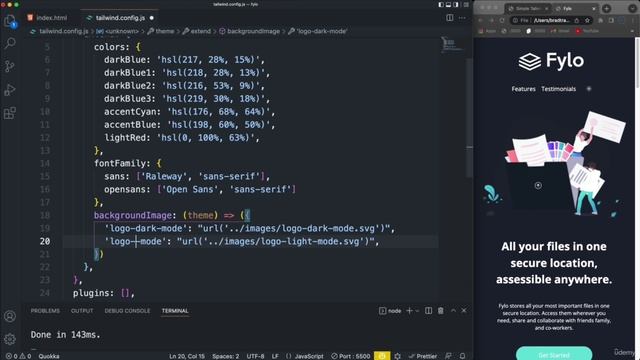This screenshot has width=640, height=360.
Task: Close the terminal panel
Action: pyautogui.click(x=464, y=311)
